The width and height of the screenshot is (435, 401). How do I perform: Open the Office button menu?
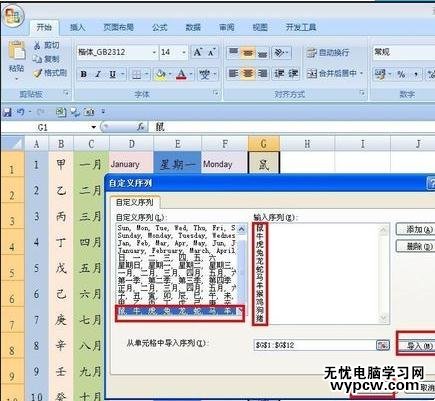[13, 16]
